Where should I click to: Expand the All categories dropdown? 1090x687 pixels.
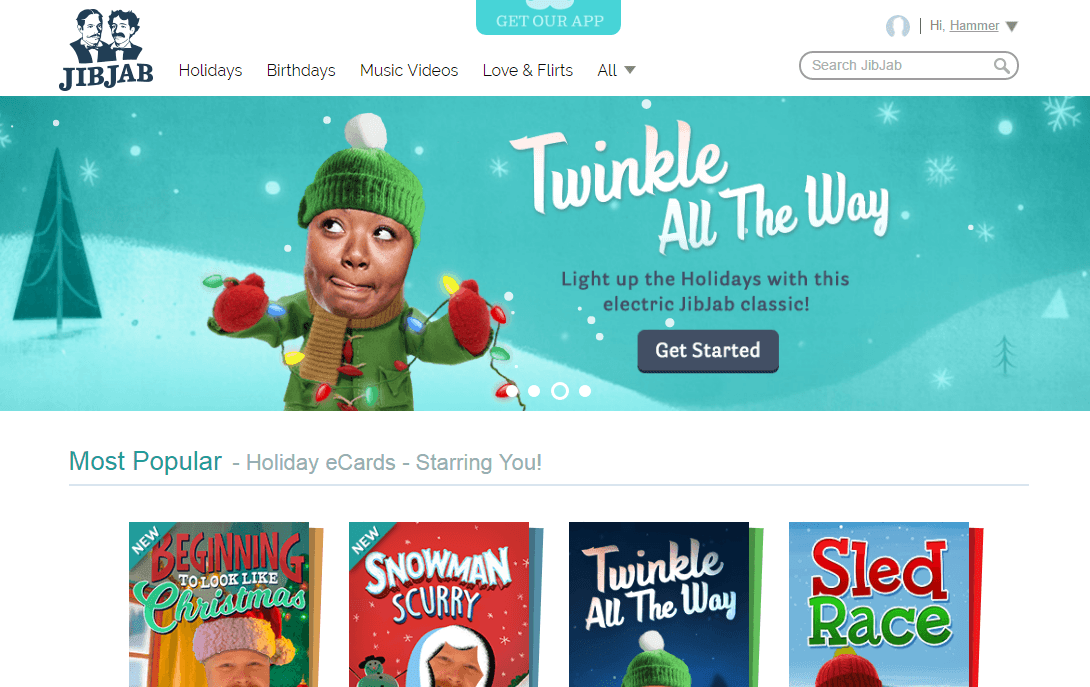[x=616, y=70]
